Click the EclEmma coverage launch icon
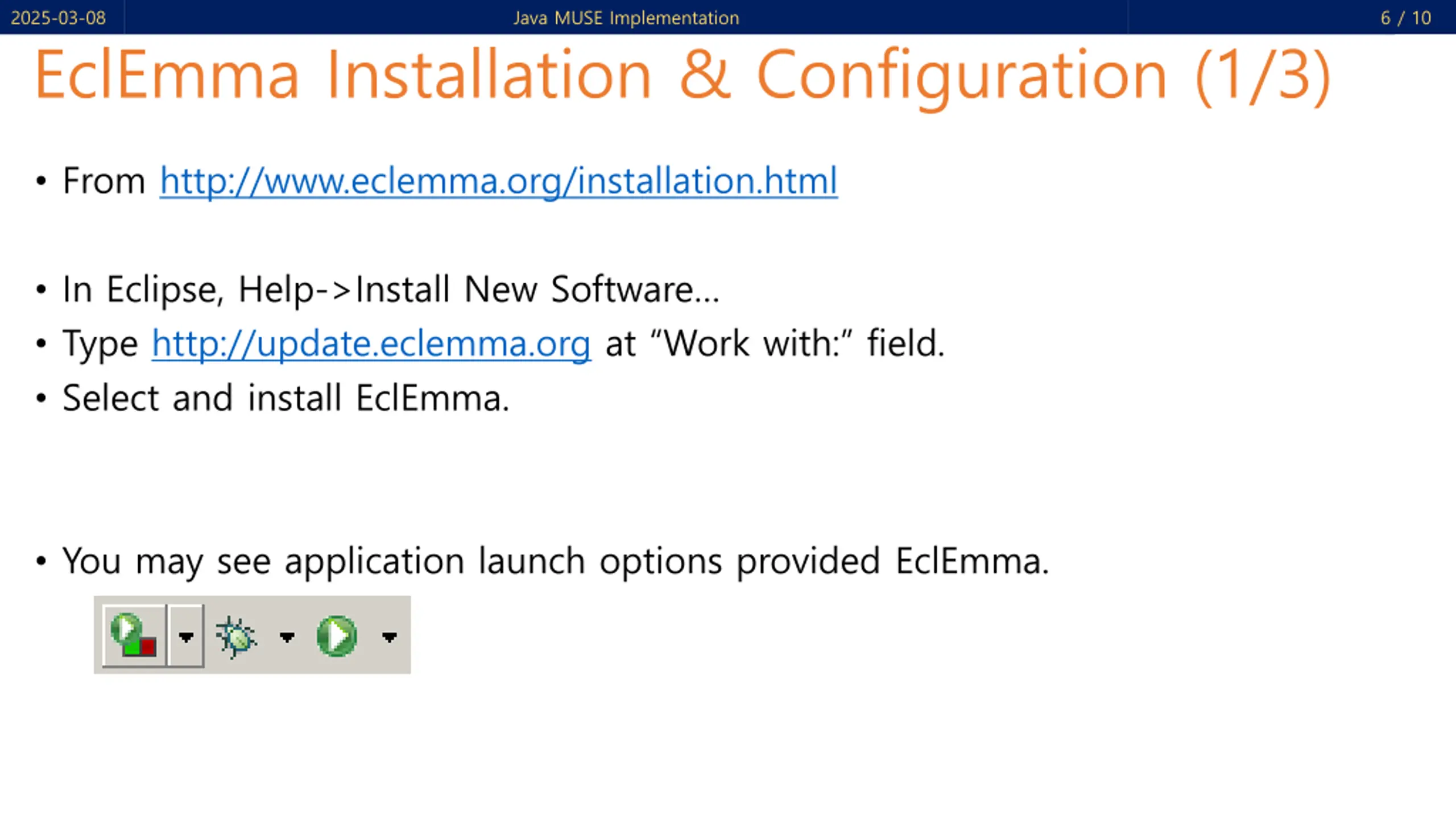The height and width of the screenshot is (819, 1456). [134, 635]
